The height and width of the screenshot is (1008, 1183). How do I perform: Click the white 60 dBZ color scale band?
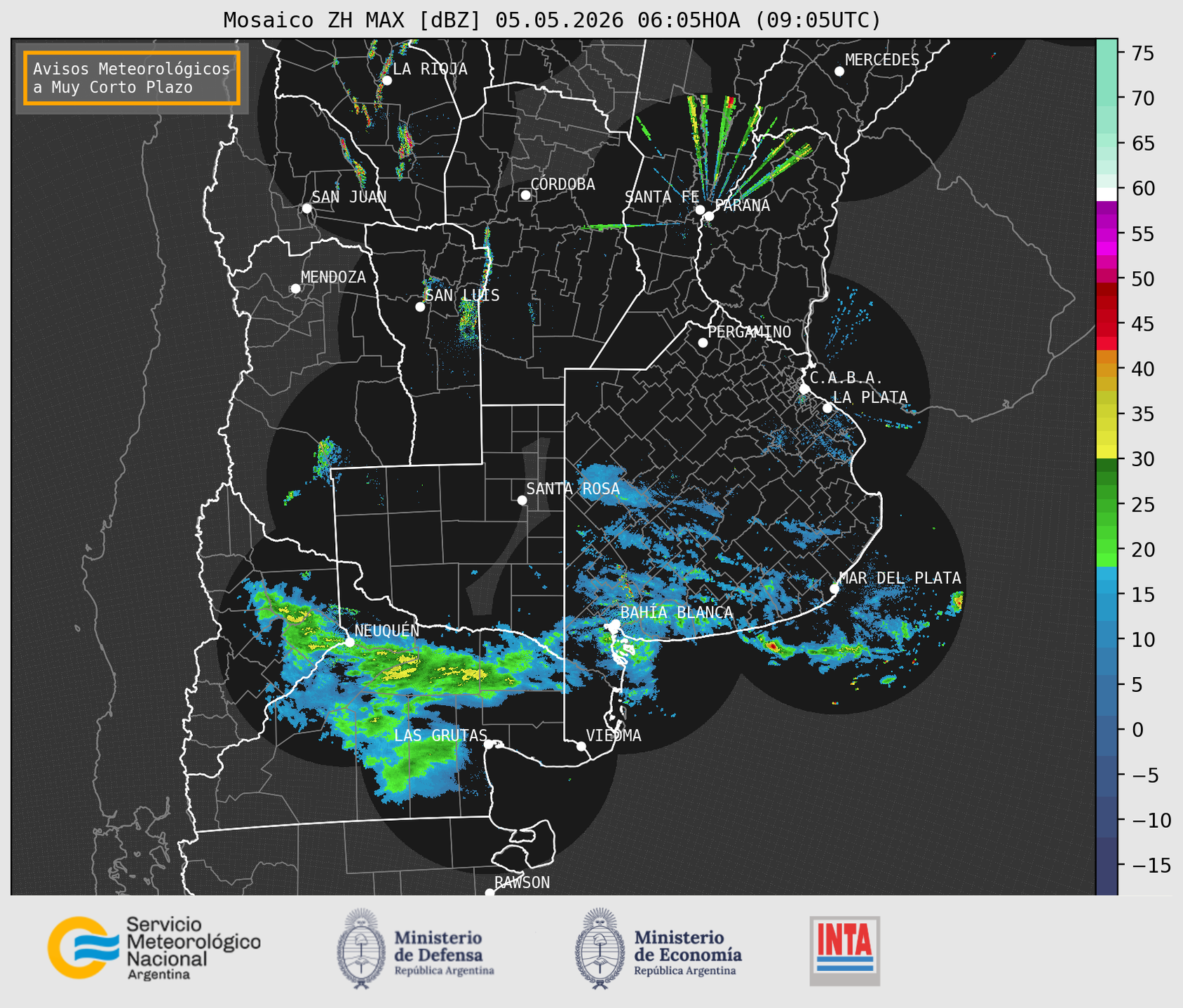click(1107, 194)
